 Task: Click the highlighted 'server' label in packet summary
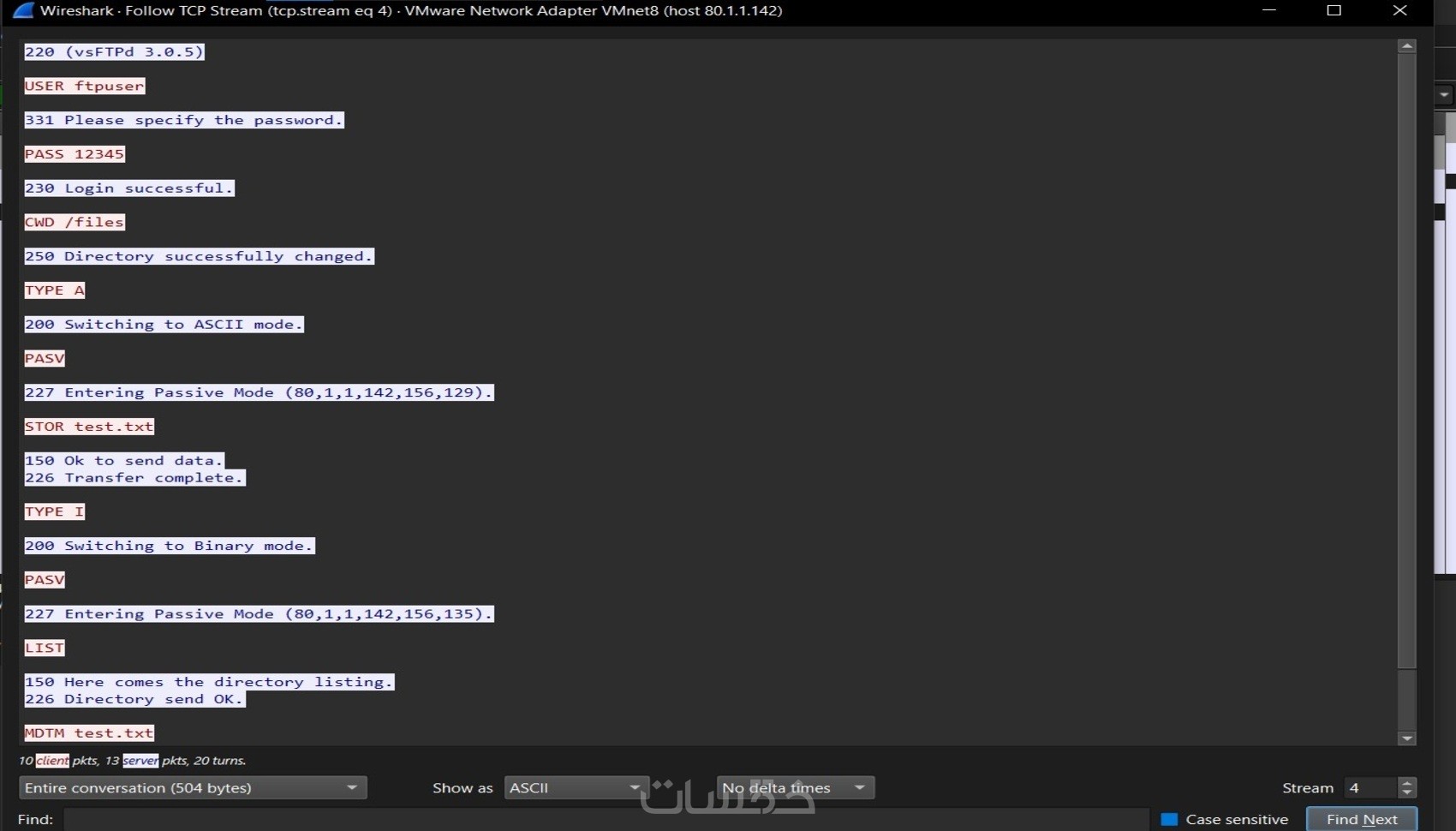tap(140, 760)
